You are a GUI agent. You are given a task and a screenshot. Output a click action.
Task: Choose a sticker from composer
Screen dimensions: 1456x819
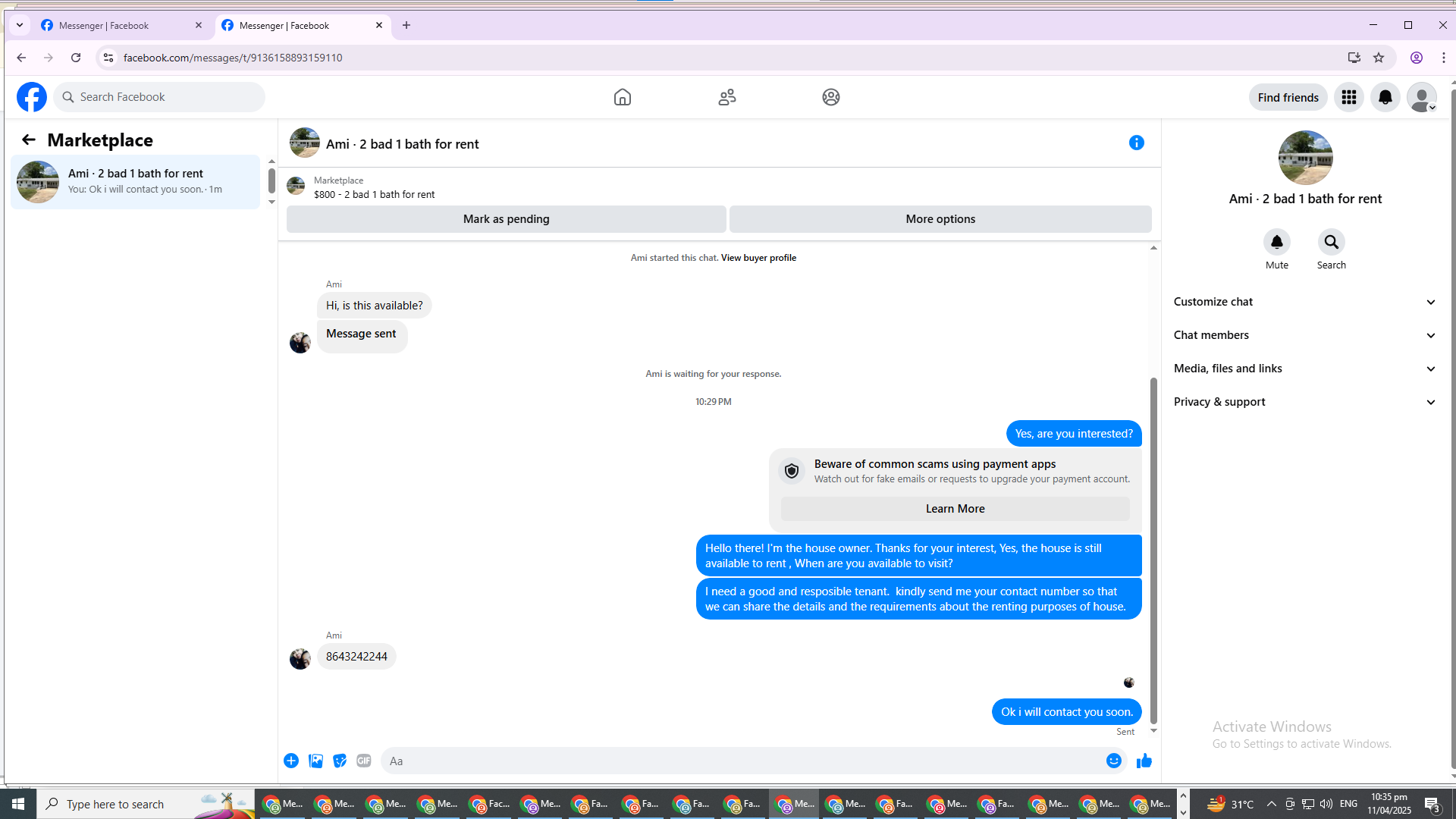340,761
